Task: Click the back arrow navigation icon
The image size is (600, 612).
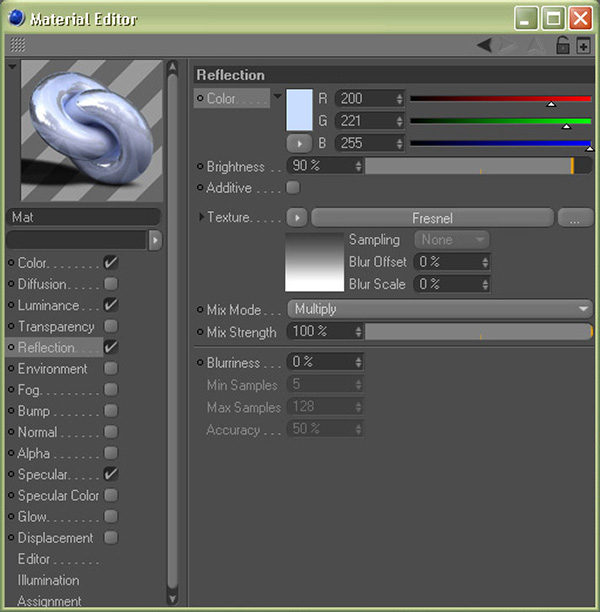Action: click(x=484, y=45)
